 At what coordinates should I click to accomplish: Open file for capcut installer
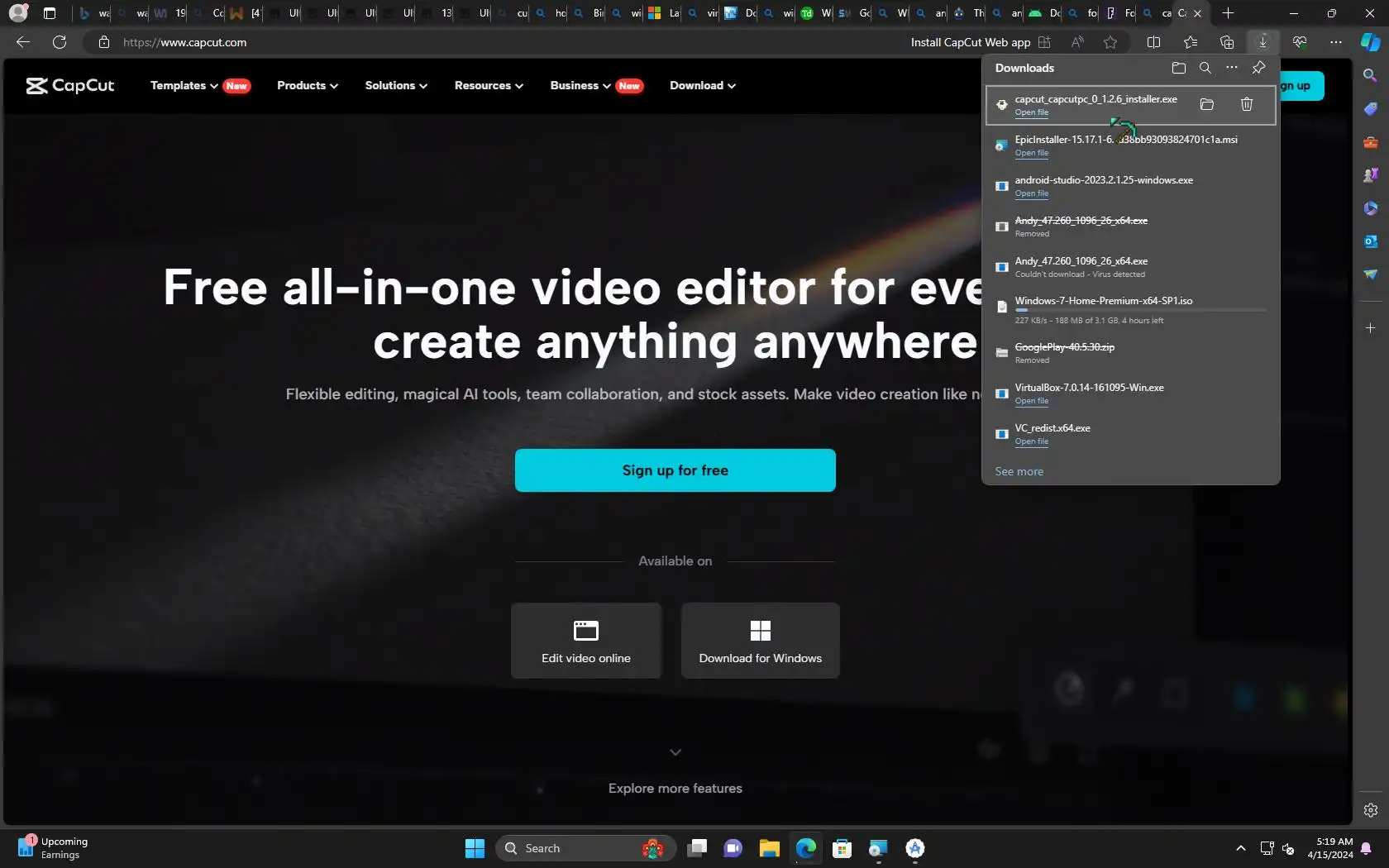1031,112
